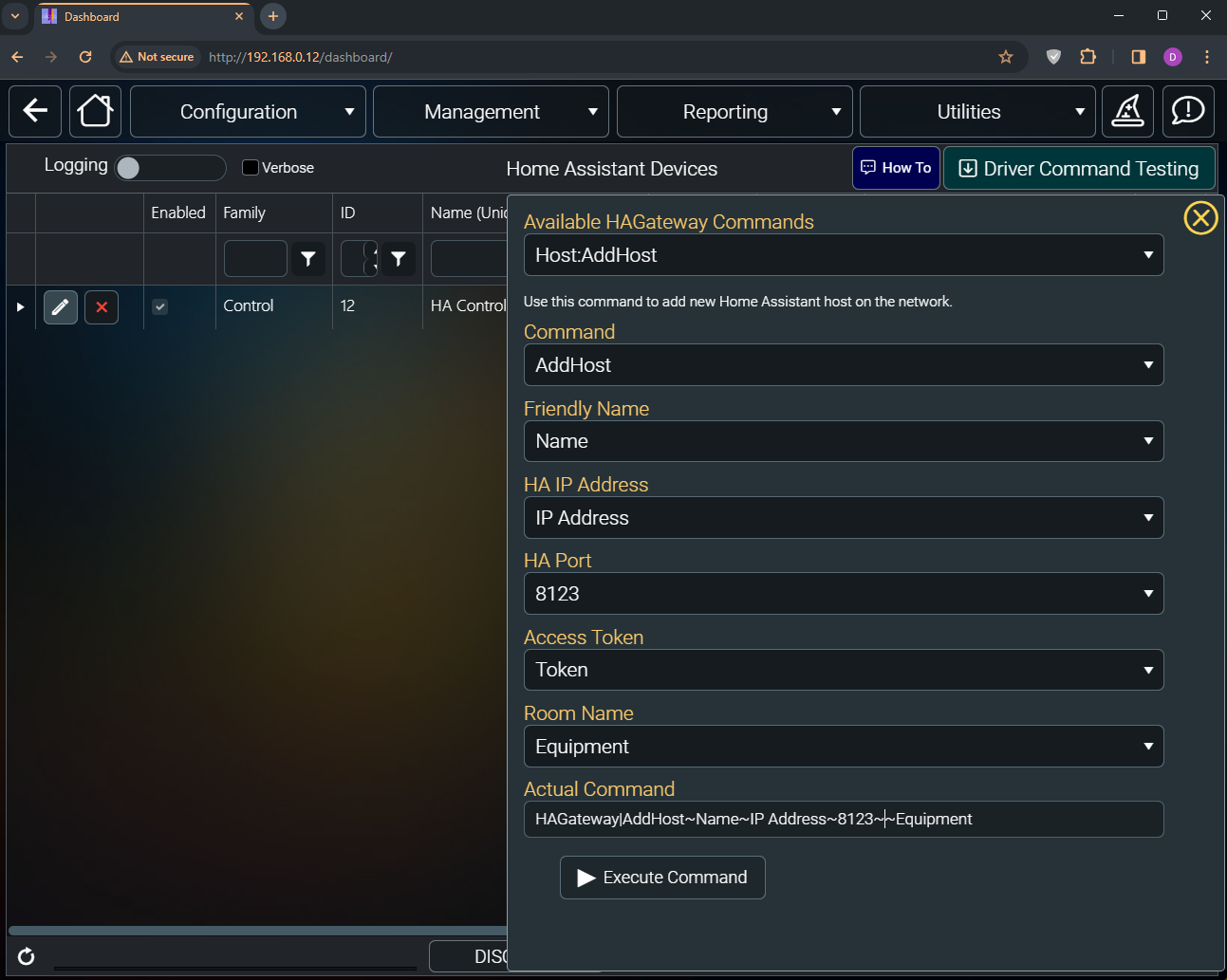
Task: Open the Room Name dropdown showing Equipment
Action: tap(844, 747)
